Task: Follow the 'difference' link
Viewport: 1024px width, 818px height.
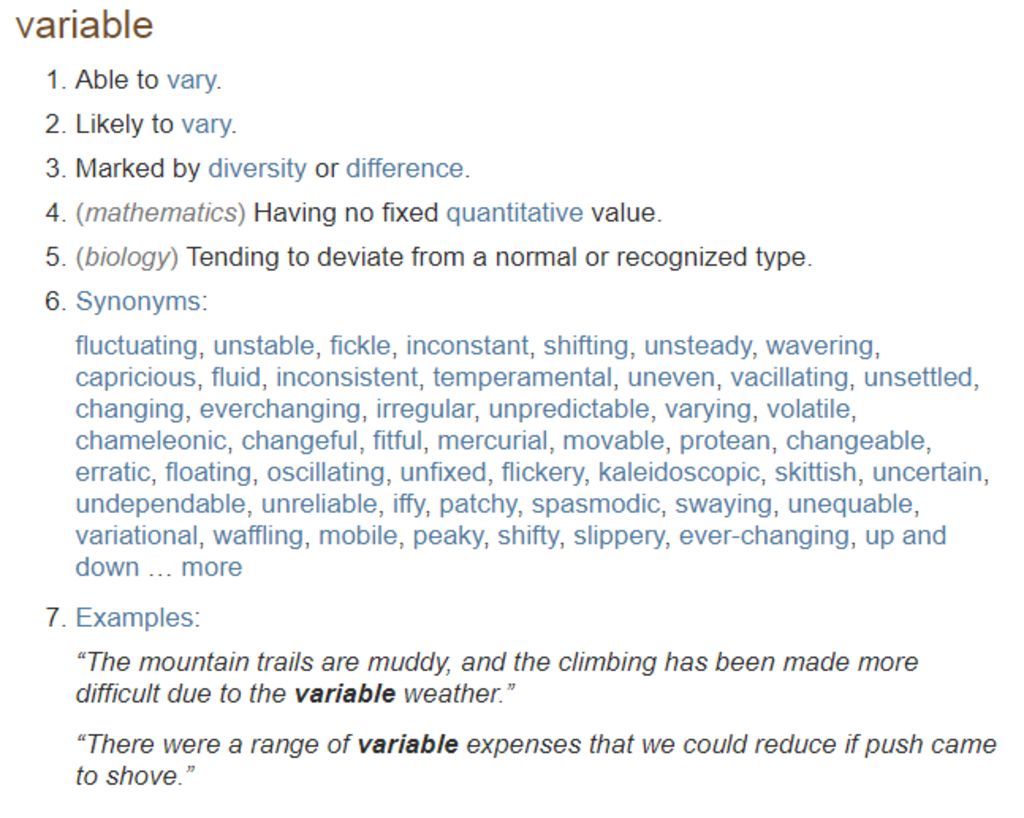Action: click(404, 169)
